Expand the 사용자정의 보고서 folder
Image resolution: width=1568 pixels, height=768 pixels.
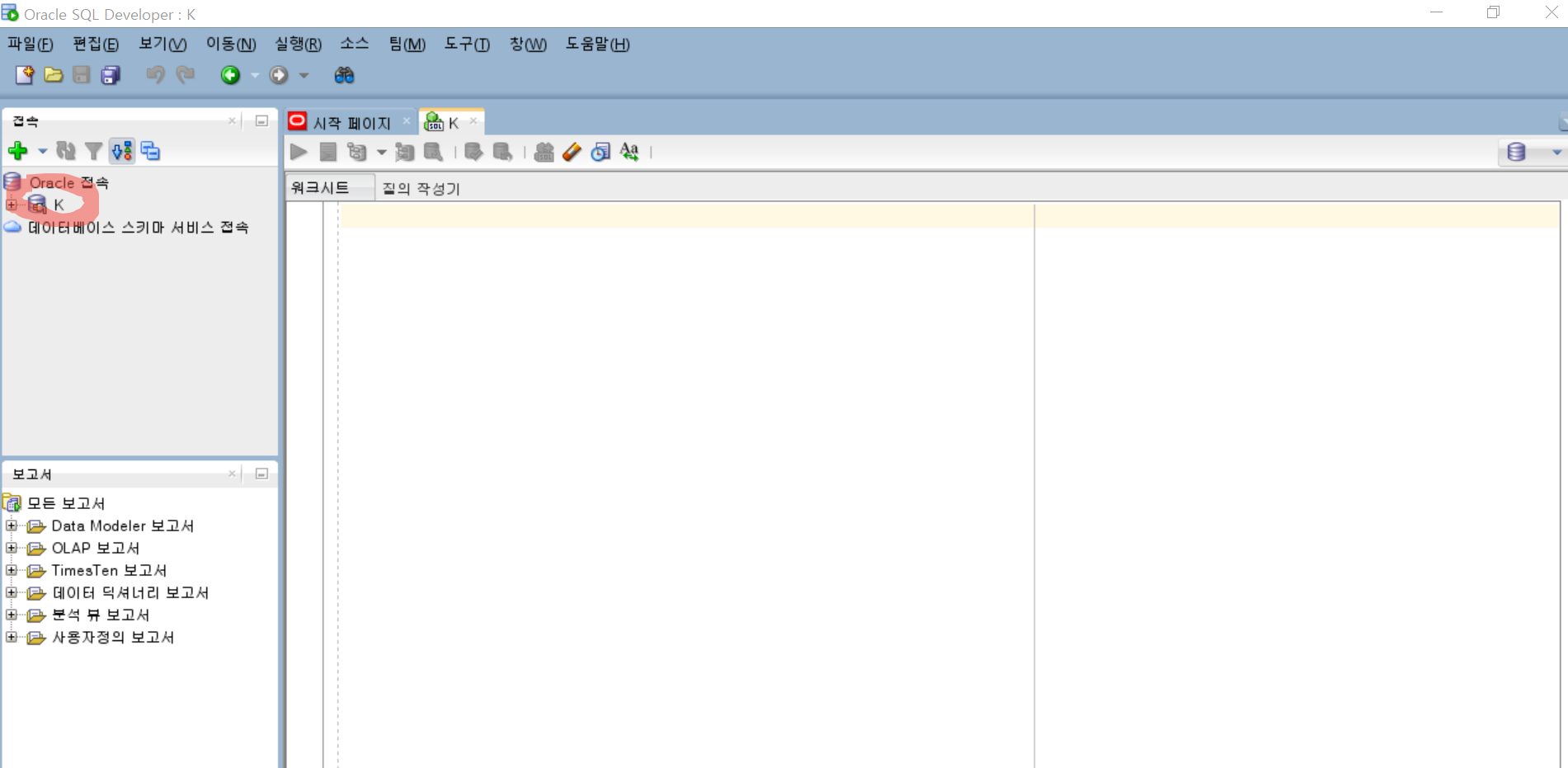pos(11,637)
